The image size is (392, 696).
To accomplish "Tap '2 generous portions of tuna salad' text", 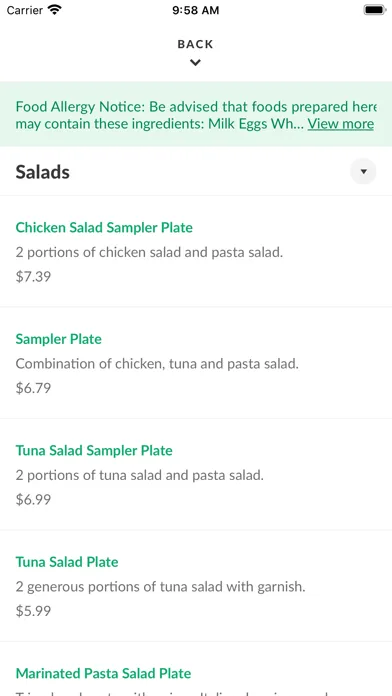I will (119, 587).
